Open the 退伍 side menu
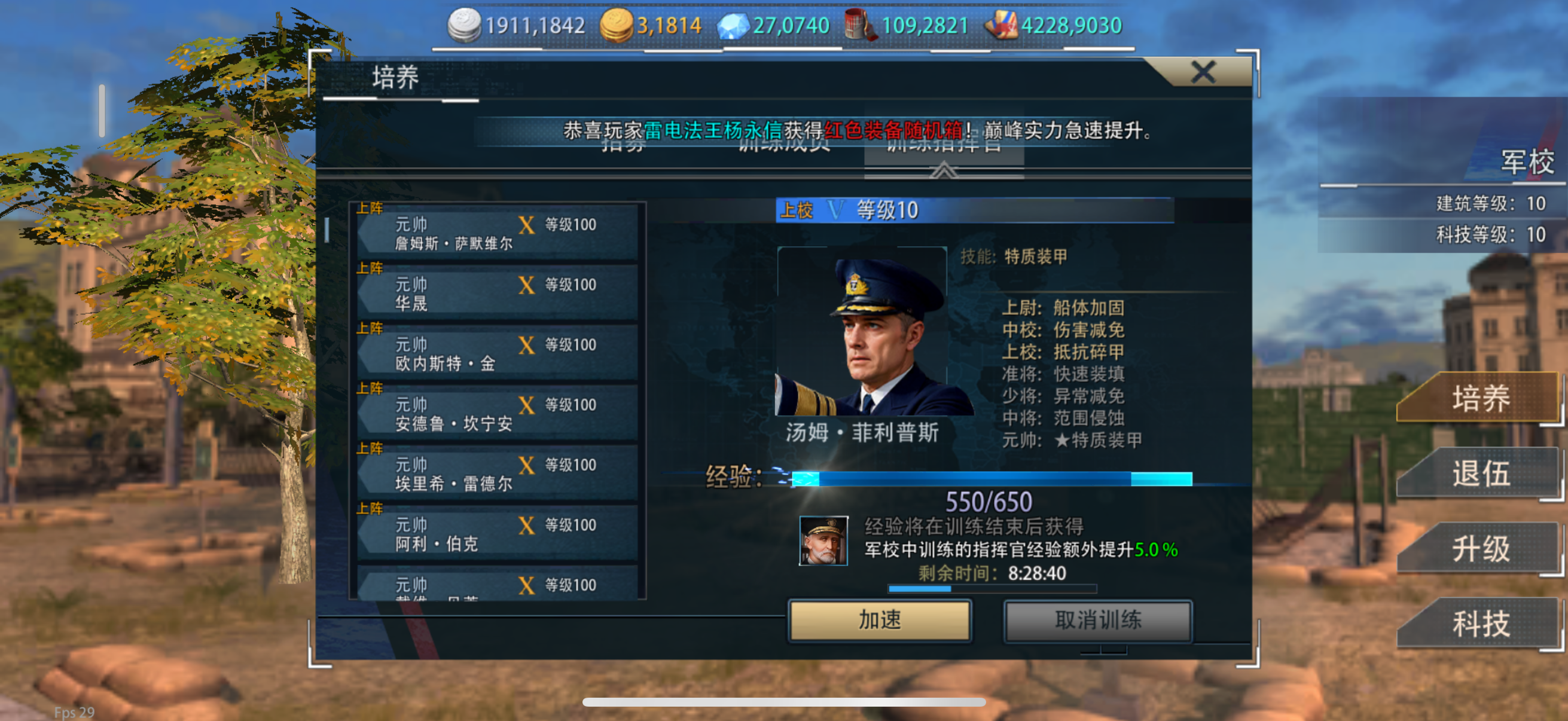1568x721 pixels. pyautogui.click(x=1479, y=473)
